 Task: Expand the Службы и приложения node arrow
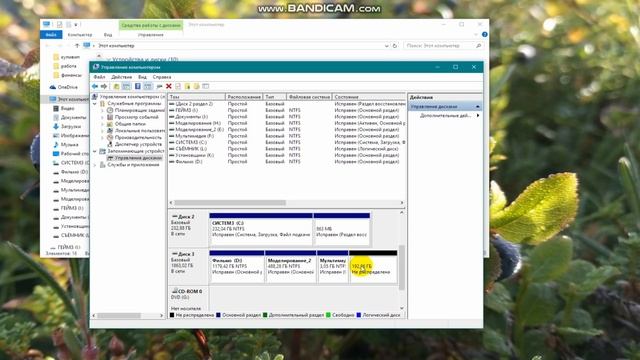tap(95, 164)
